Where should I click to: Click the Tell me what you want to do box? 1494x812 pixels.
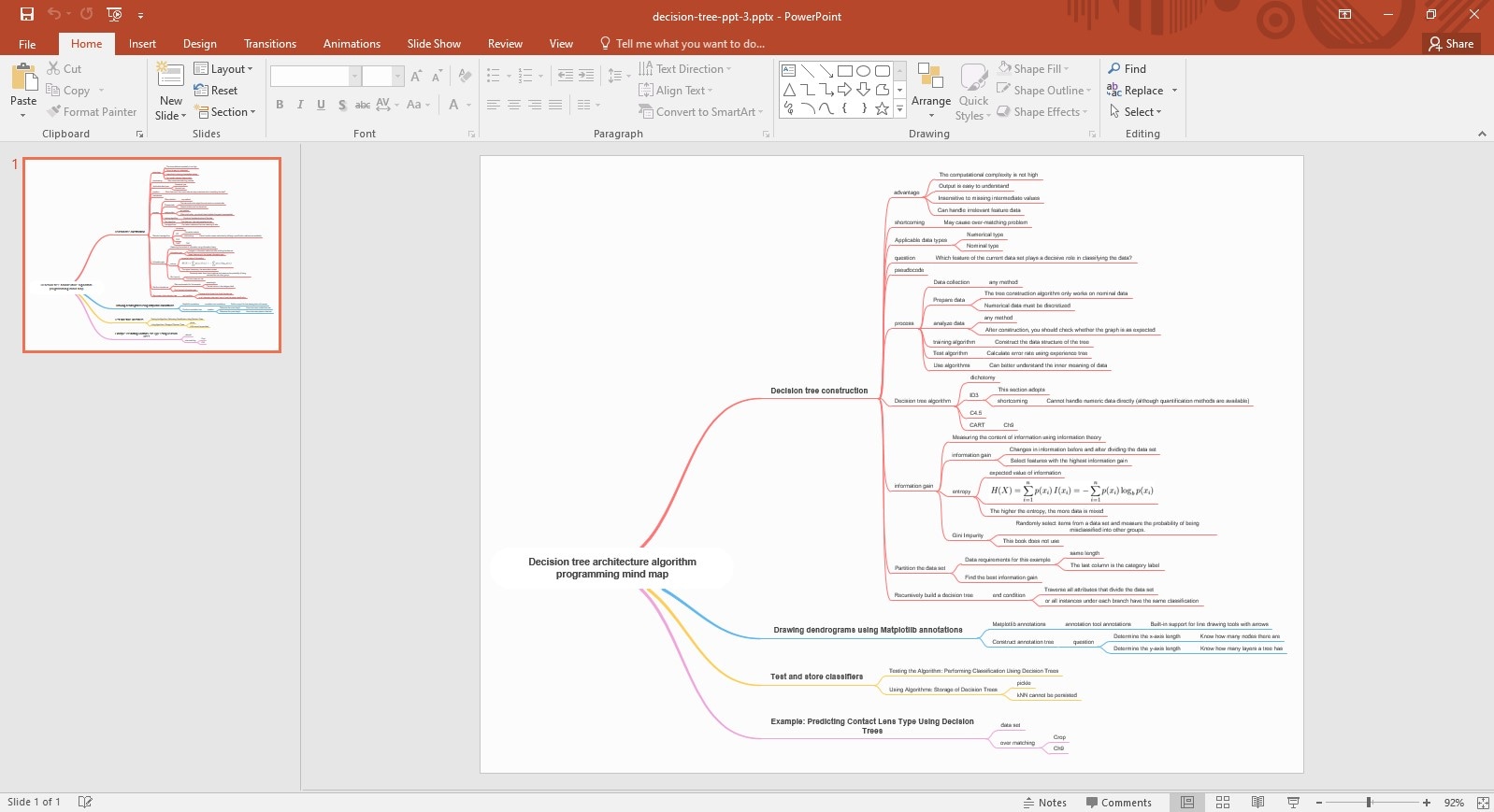click(x=682, y=44)
